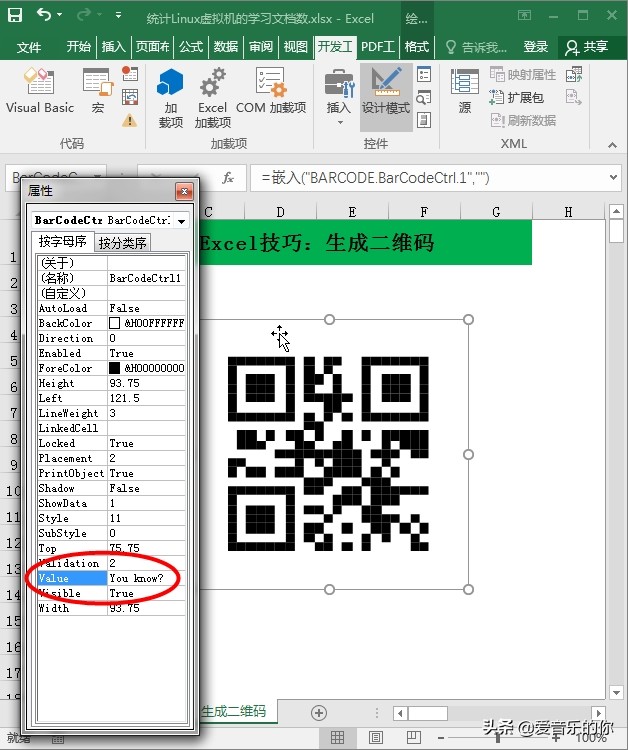Click the View Code icon
Image resolution: width=628 pixels, height=750 pixels.
[424, 98]
